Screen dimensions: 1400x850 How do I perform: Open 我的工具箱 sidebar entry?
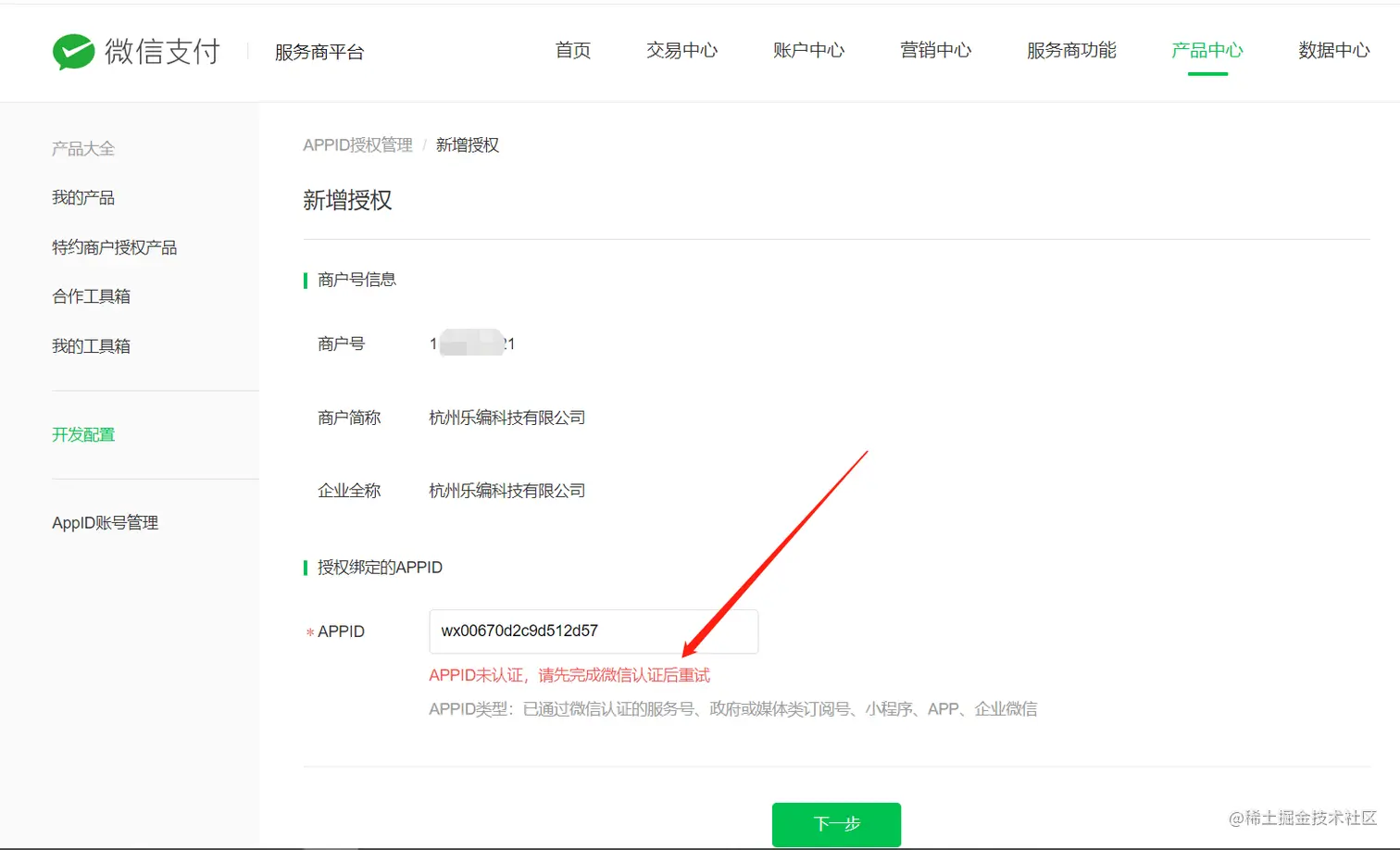pos(91,346)
